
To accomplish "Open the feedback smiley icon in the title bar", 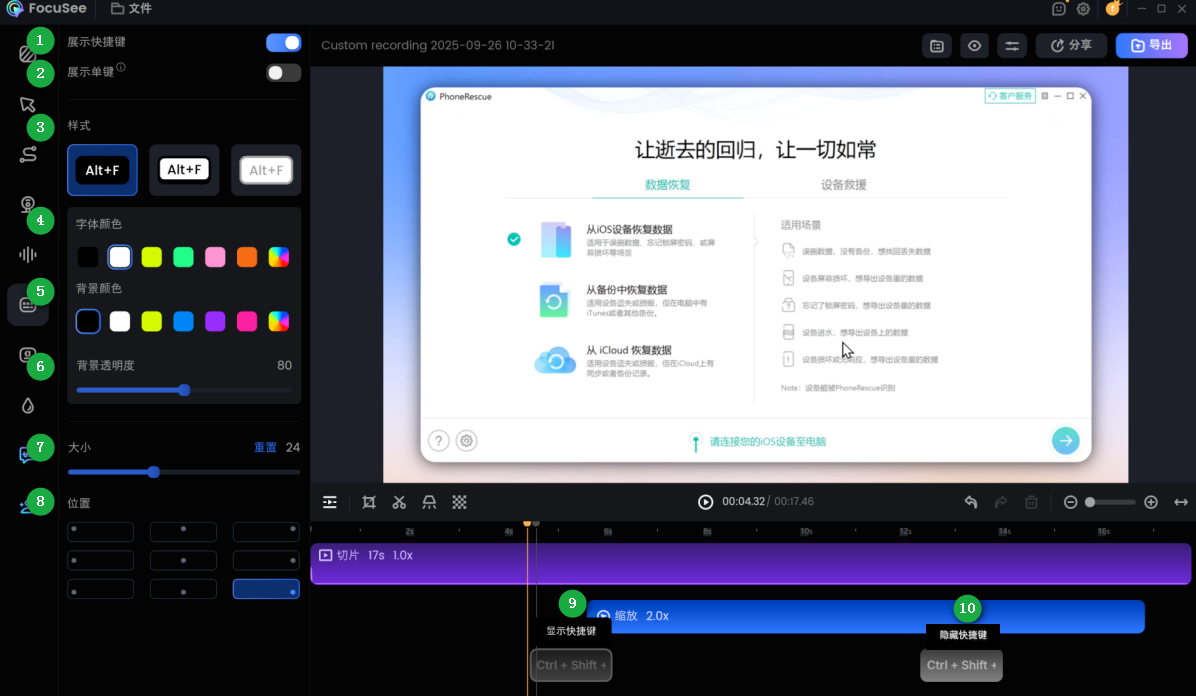I will [x=1059, y=9].
